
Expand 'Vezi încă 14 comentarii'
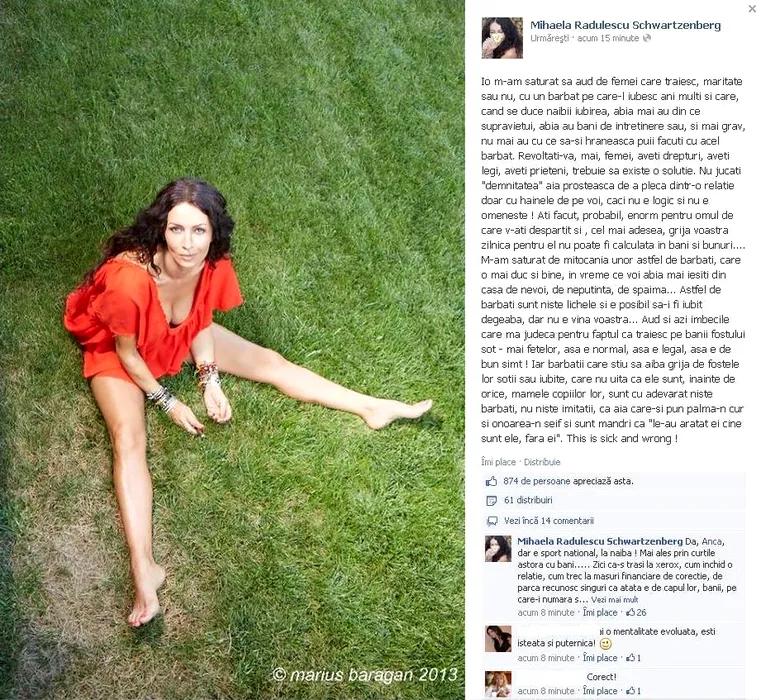click(x=548, y=520)
